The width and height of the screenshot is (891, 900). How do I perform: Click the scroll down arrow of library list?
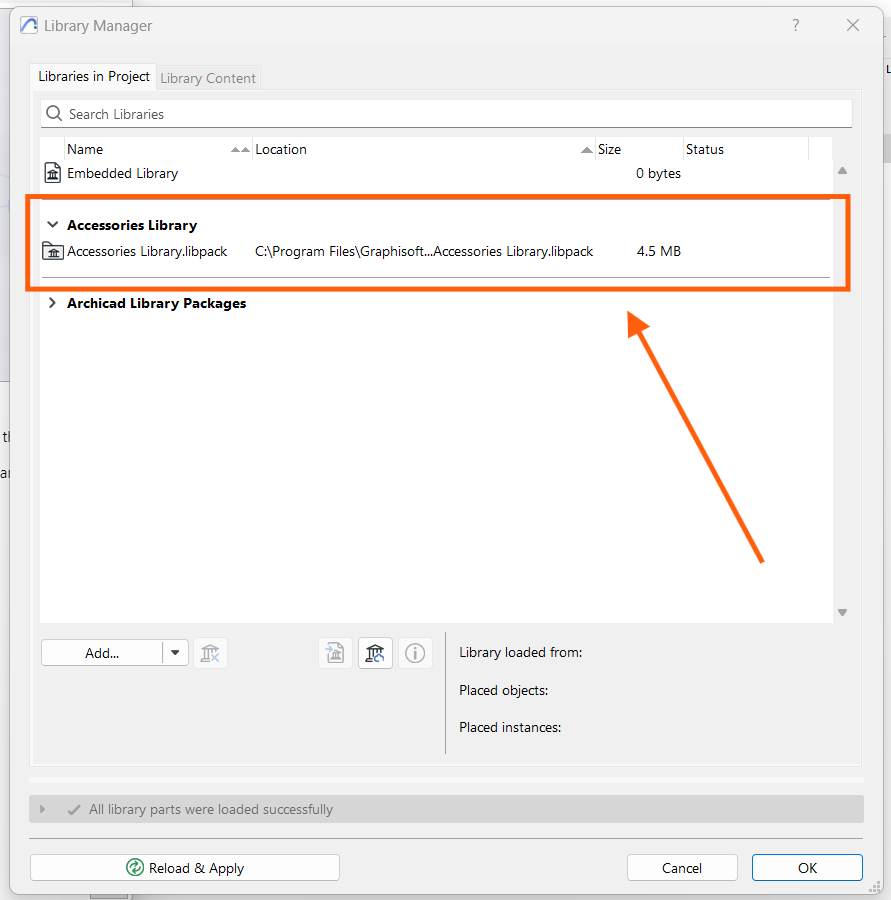[842, 612]
